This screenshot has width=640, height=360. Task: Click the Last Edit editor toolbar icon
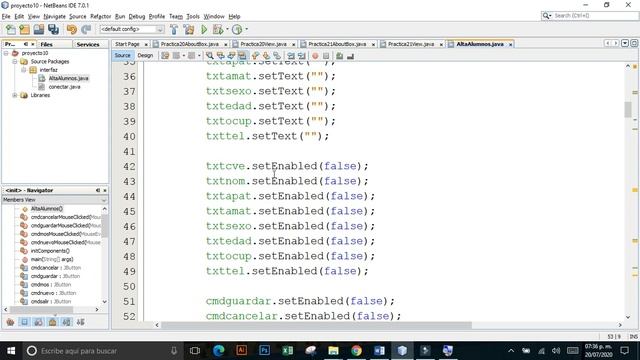(x=165, y=56)
